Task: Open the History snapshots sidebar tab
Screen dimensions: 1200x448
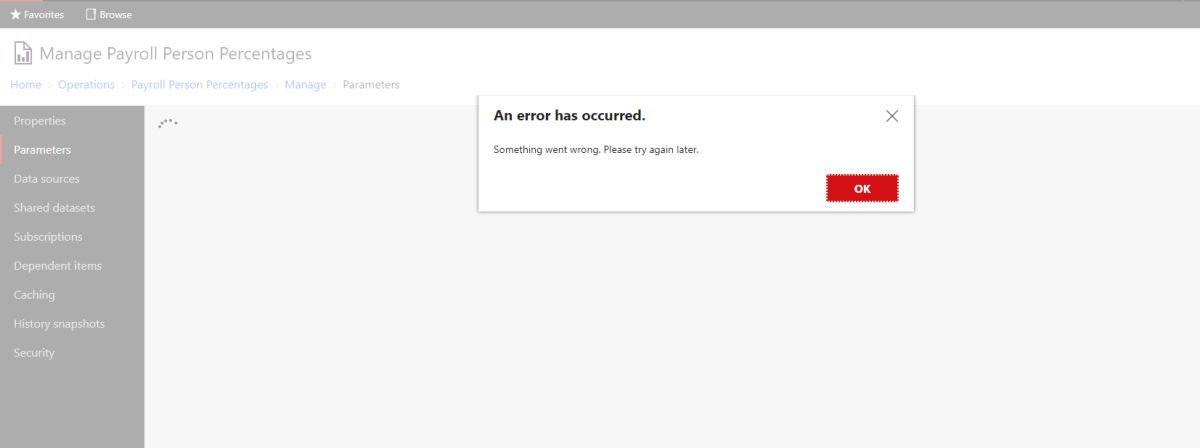Action: [x=72, y=324]
